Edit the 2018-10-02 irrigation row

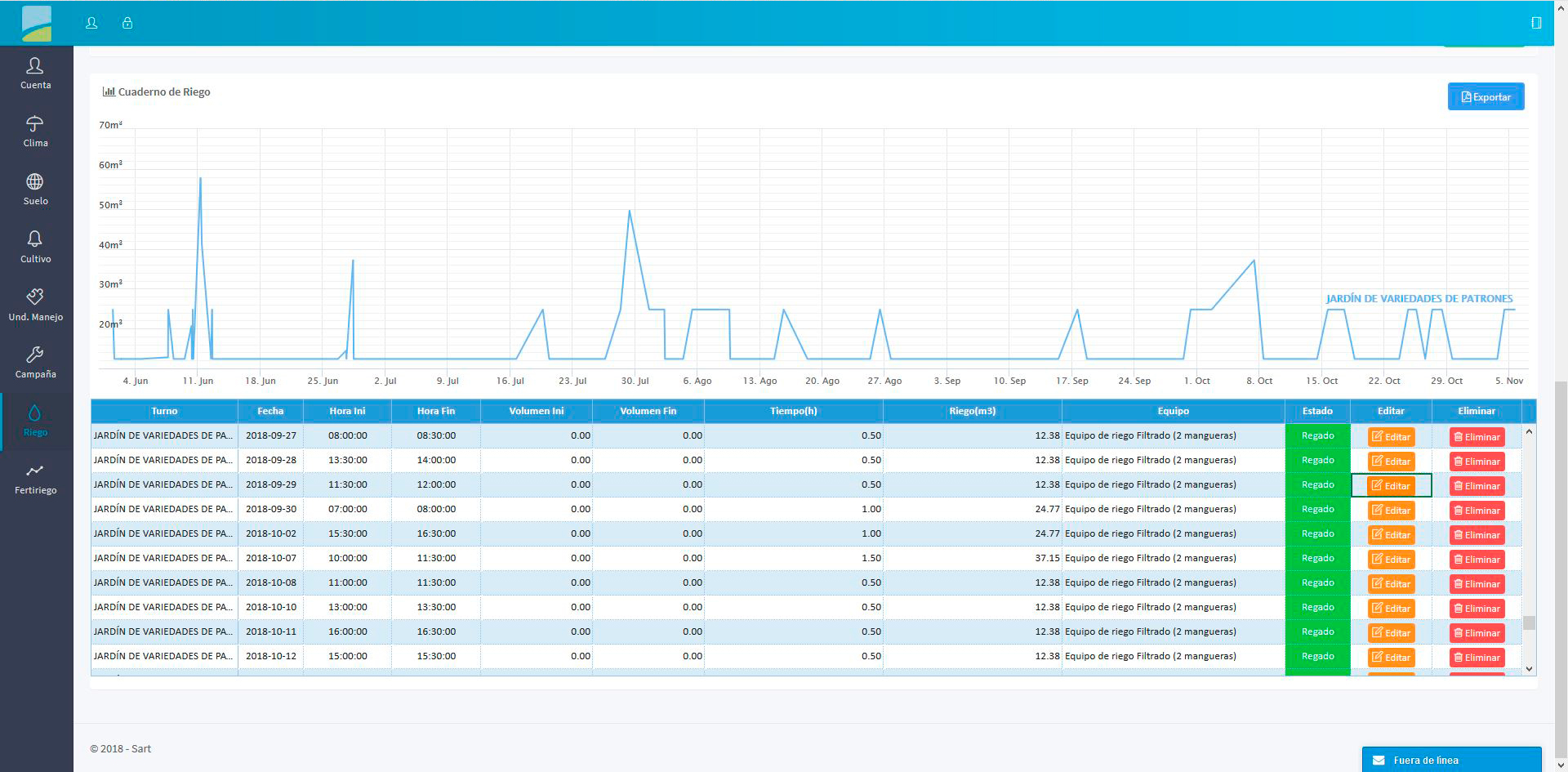point(1391,535)
